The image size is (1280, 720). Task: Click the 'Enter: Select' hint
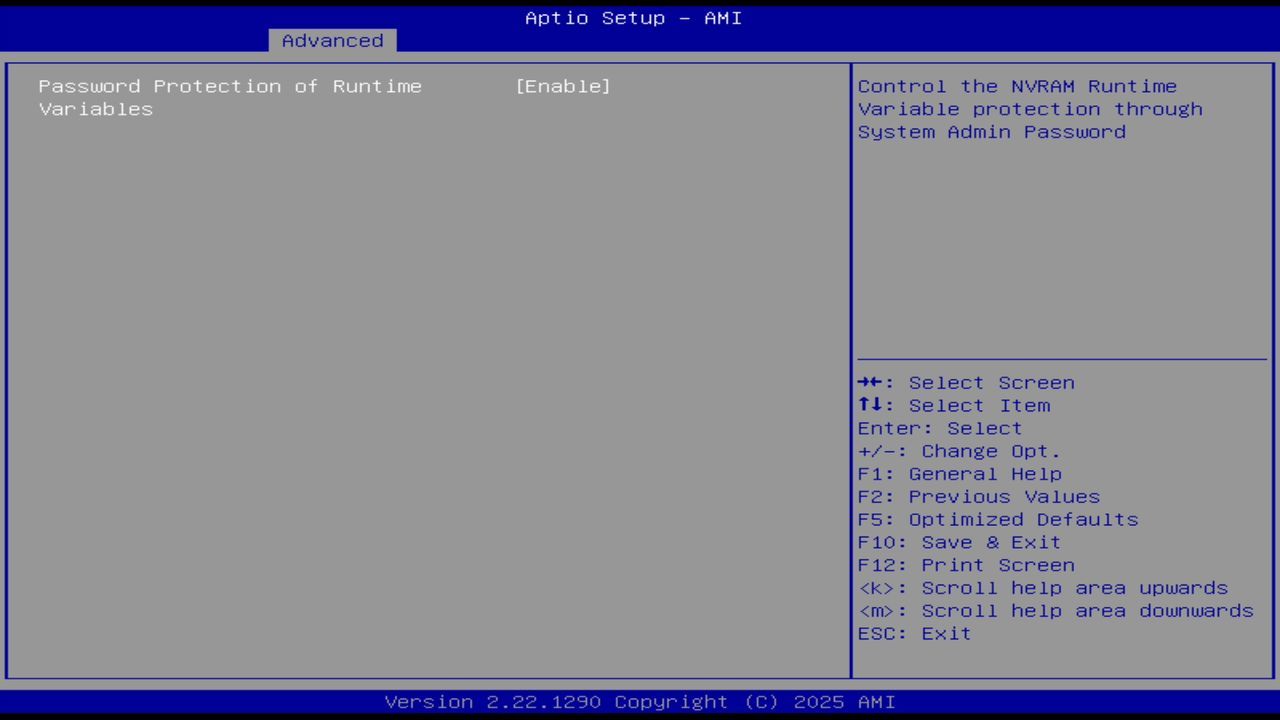pos(940,428)
